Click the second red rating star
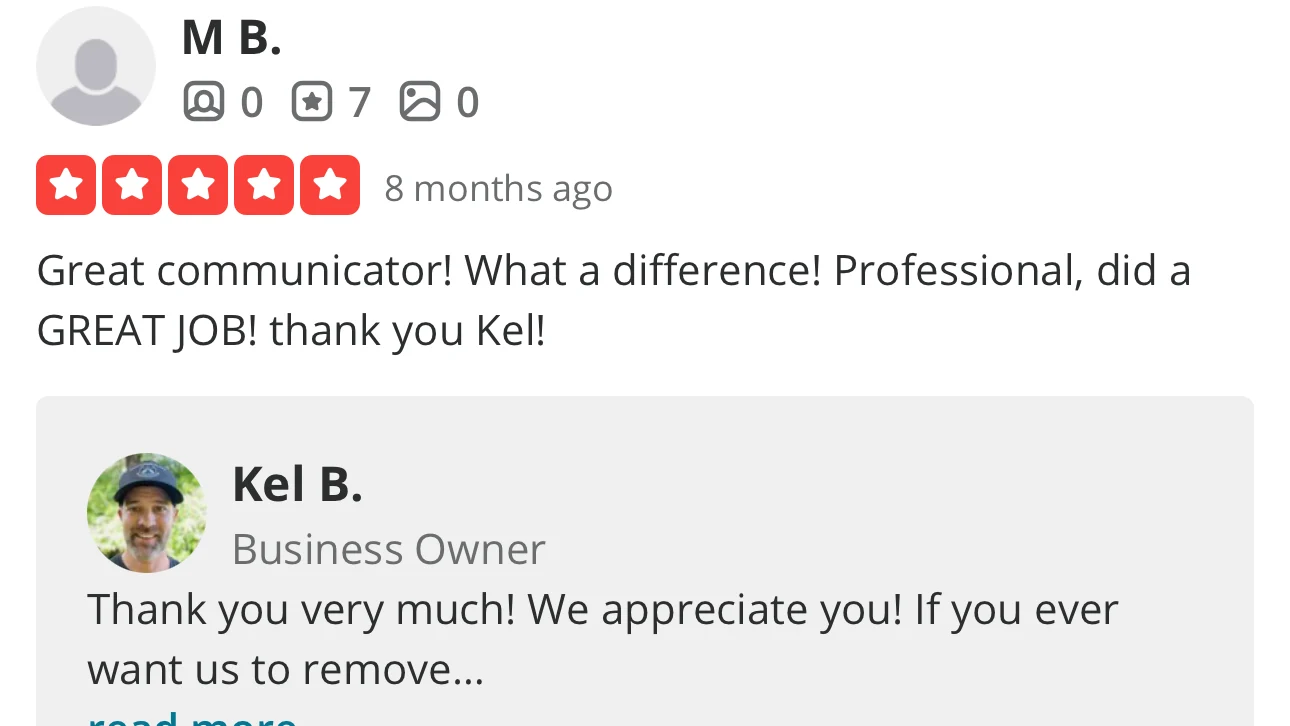The height and width of the screenshot is (726, 1290). click(132, 185)
